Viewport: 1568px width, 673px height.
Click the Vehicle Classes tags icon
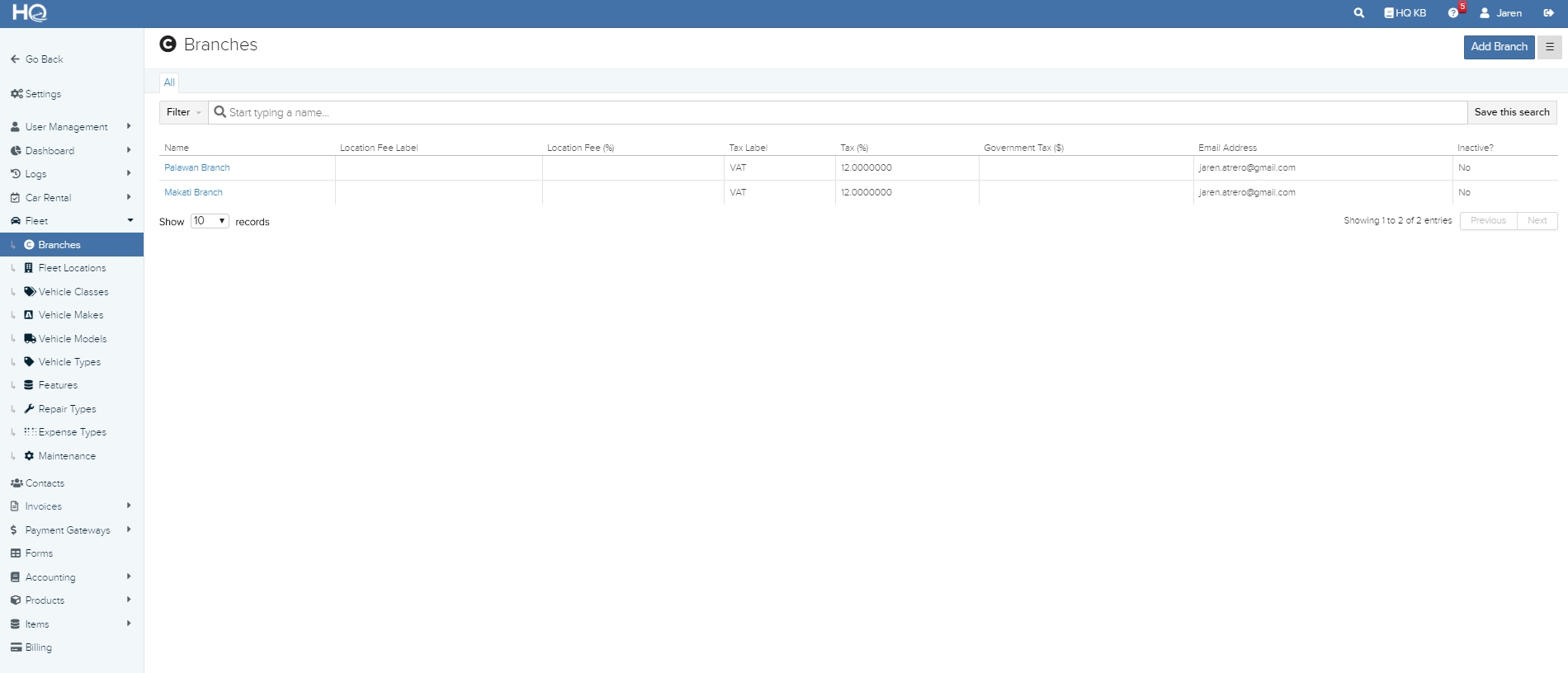(30, 292)
